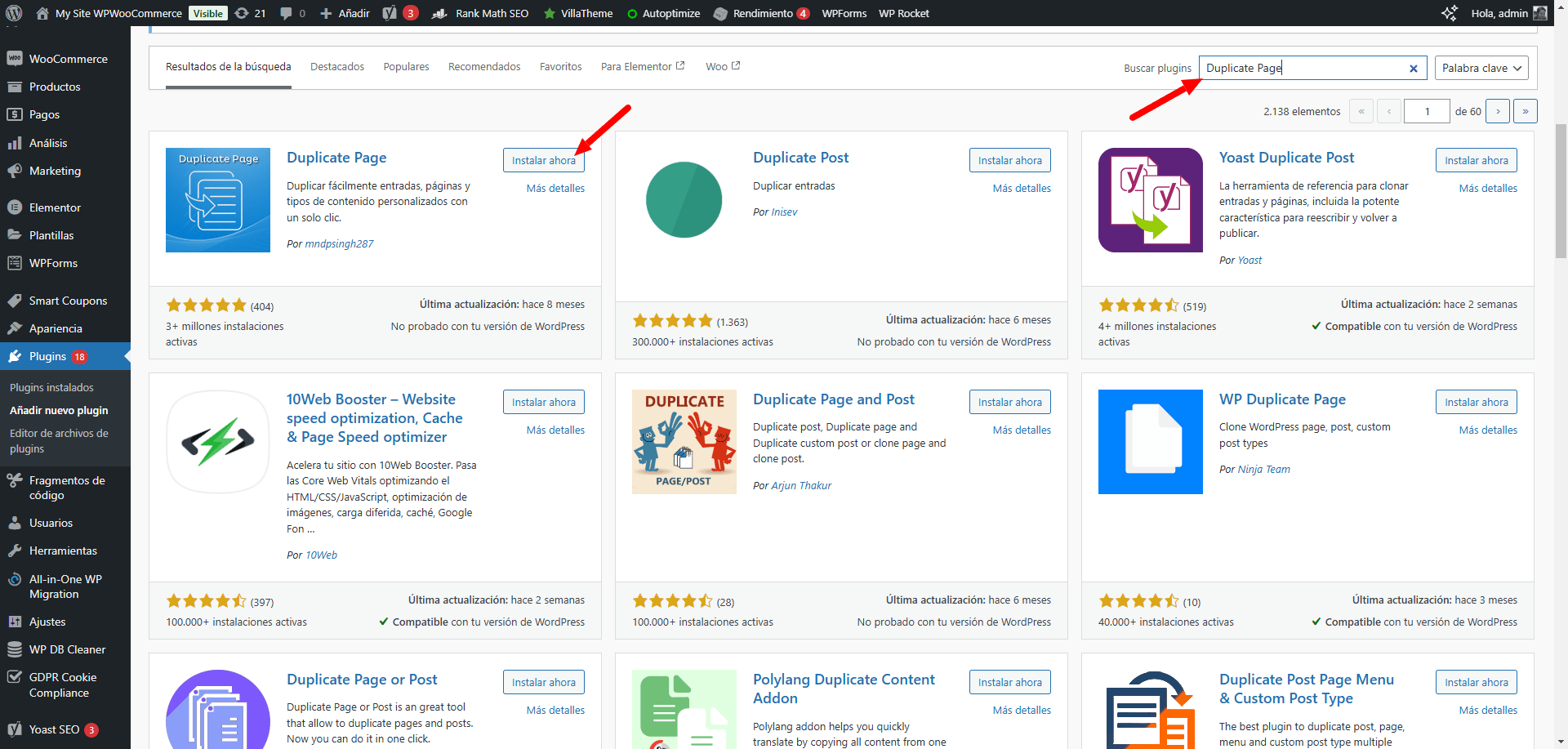Open WP DB Cleaner section
The height and width of the screenshot is (749, 1568).
click(65, 649)
